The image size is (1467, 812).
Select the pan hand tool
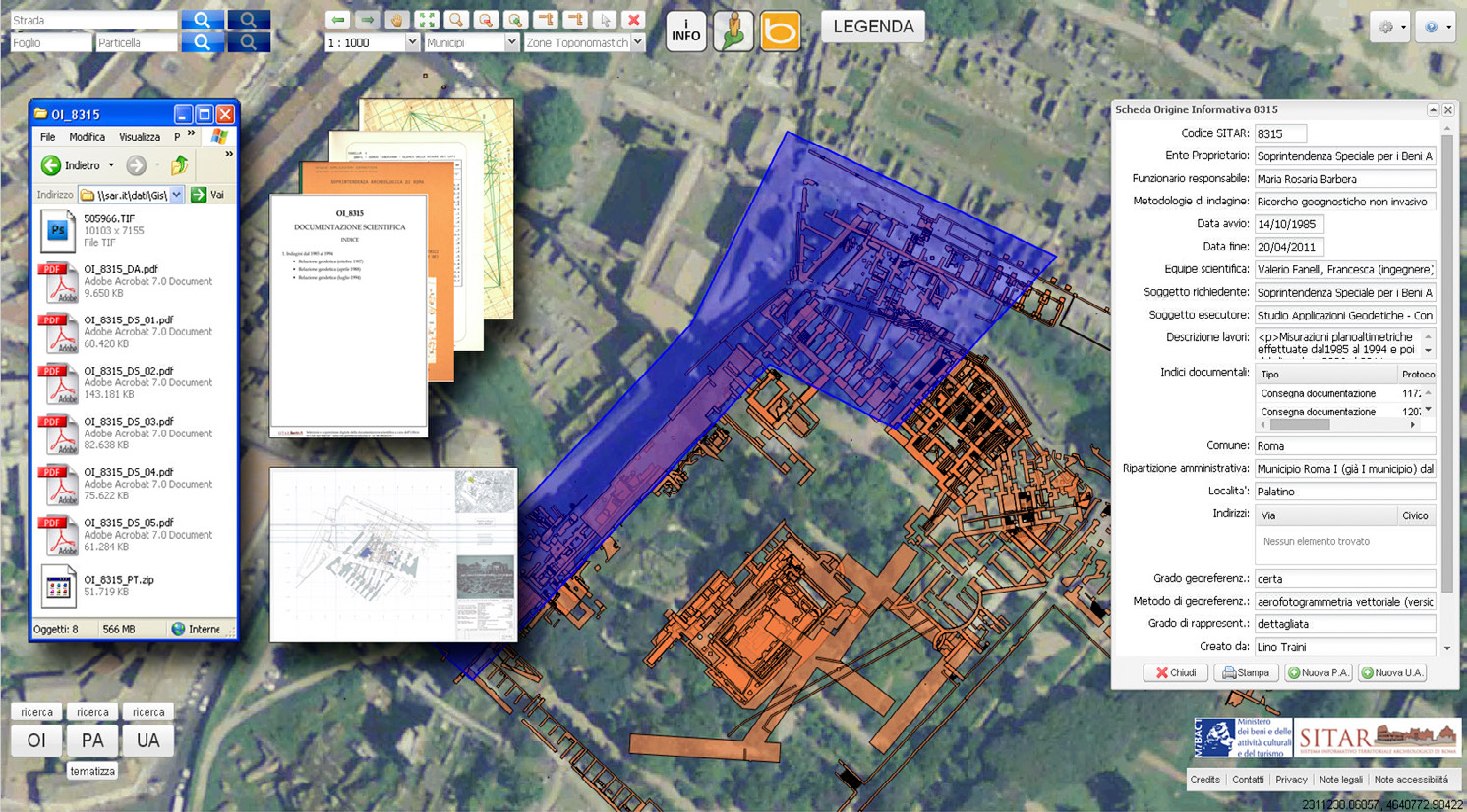click(397, 20)
